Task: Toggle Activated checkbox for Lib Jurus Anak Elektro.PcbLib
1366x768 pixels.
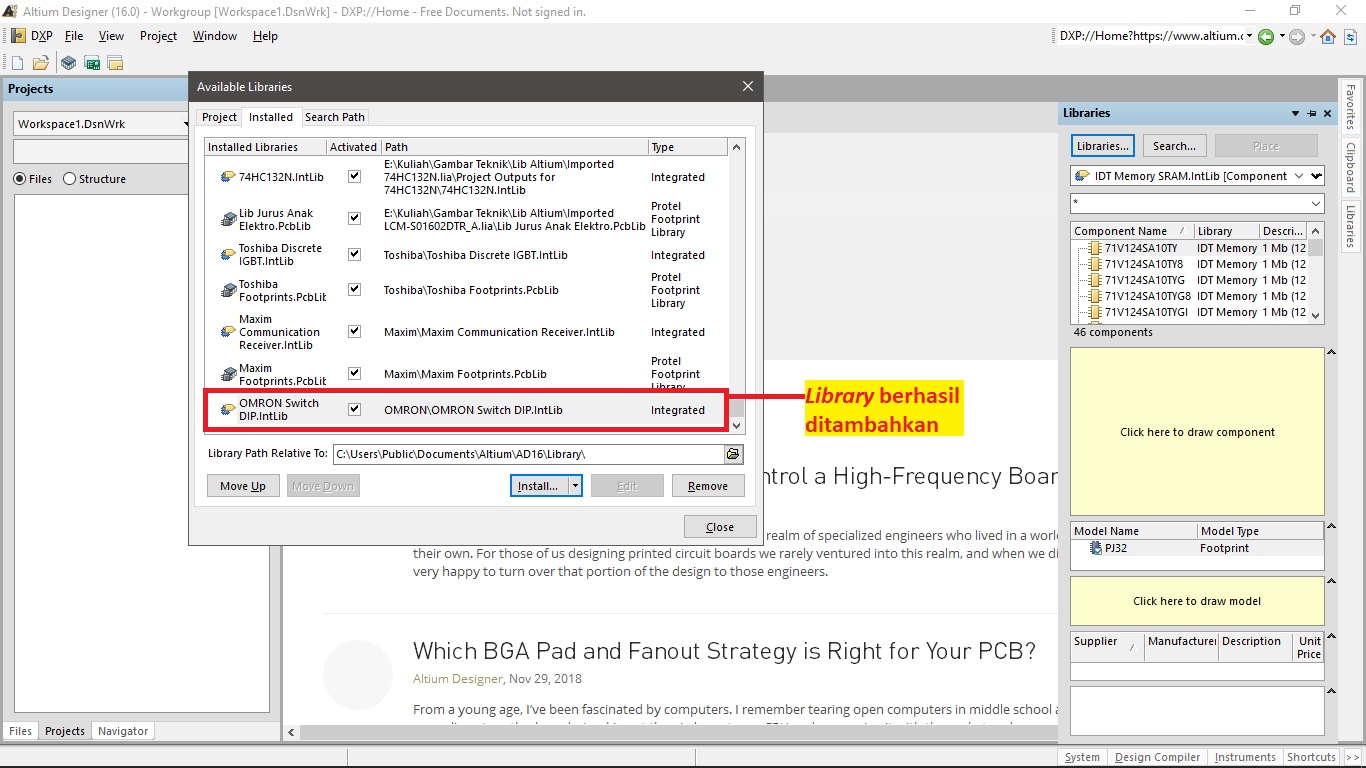Action: [x=354, y=218]
